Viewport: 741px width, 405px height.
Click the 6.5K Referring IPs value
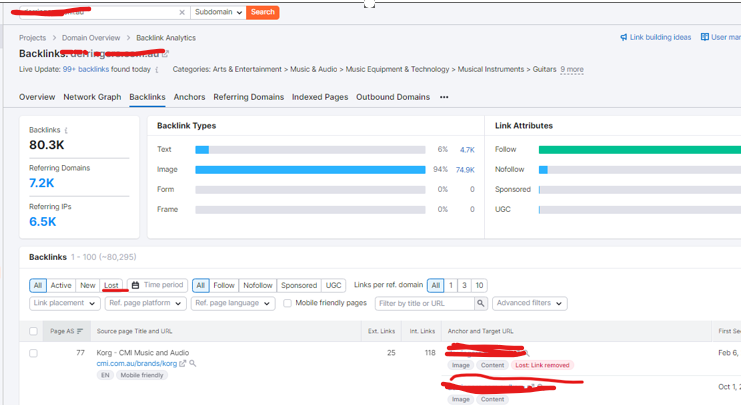click(x=43, y=222)
